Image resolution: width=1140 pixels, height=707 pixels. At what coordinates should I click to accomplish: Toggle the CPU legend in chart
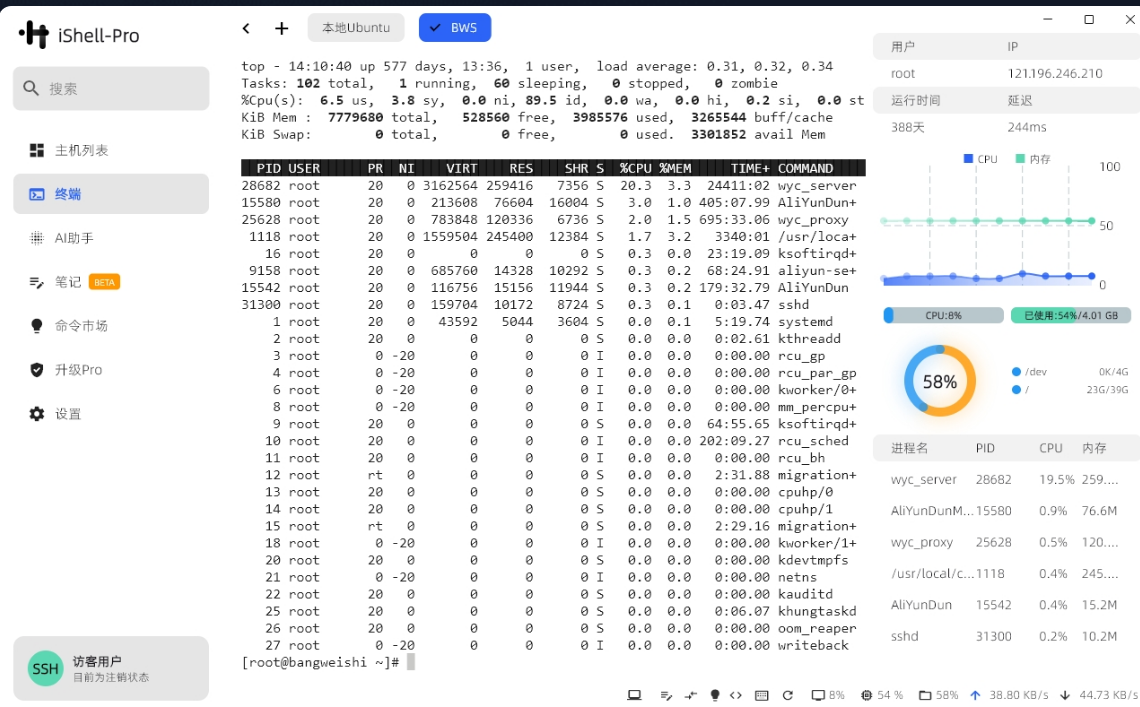click(980, 159)
